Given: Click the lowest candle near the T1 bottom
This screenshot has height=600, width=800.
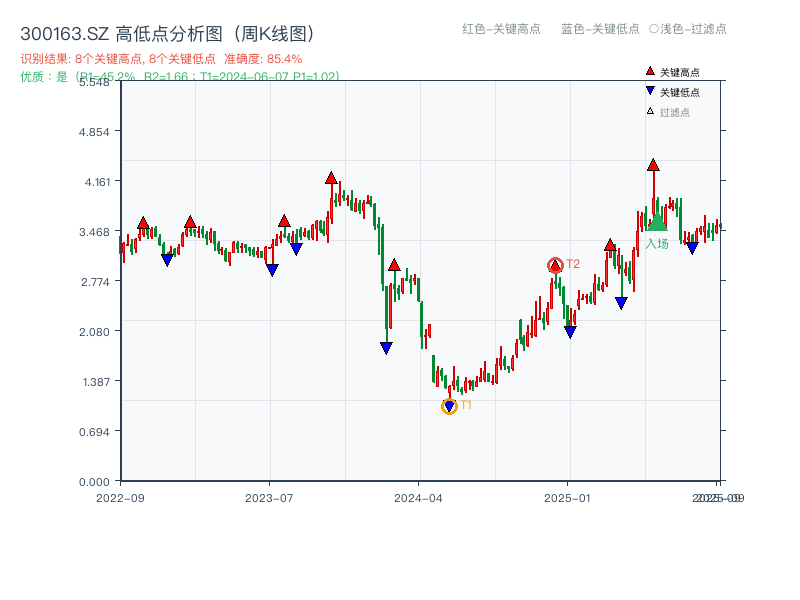Looking at the screenshot, I should [449, 388].
